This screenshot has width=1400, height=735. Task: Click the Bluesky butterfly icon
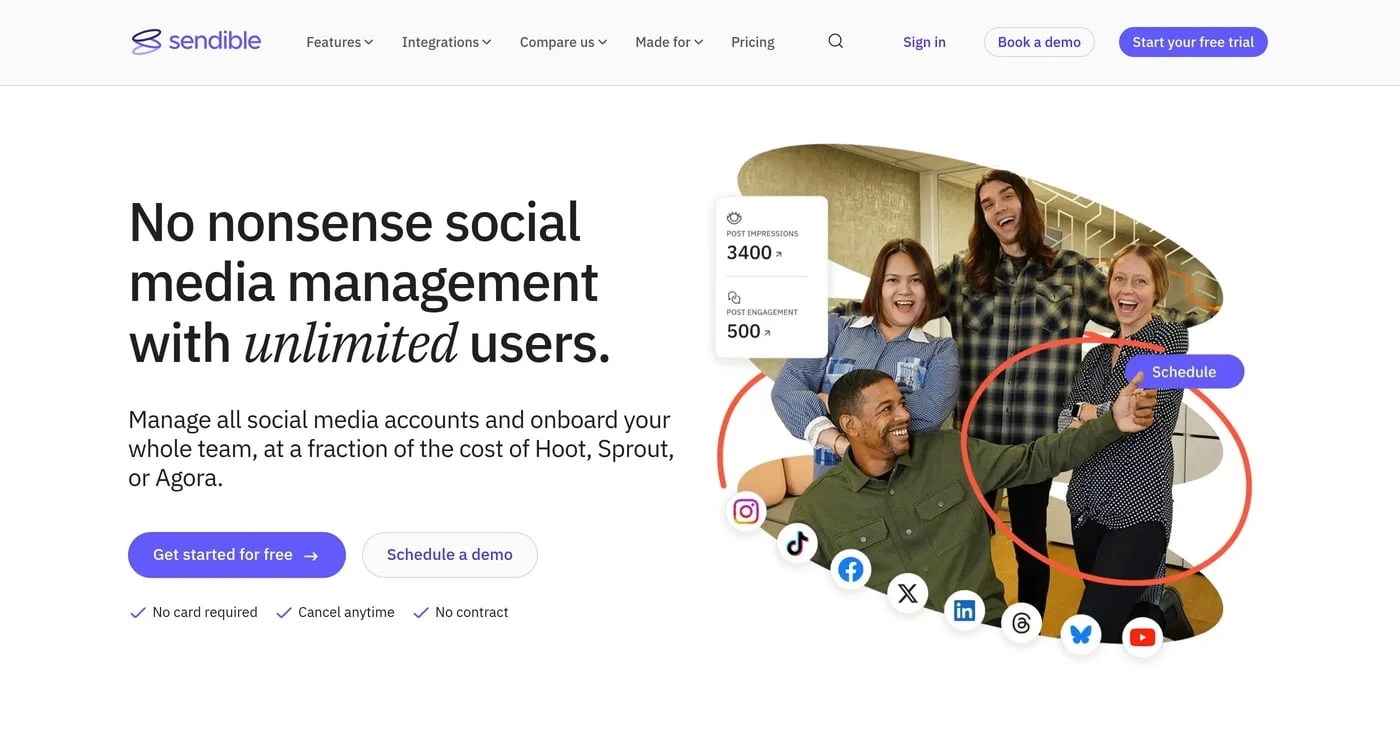(1081, 634)
